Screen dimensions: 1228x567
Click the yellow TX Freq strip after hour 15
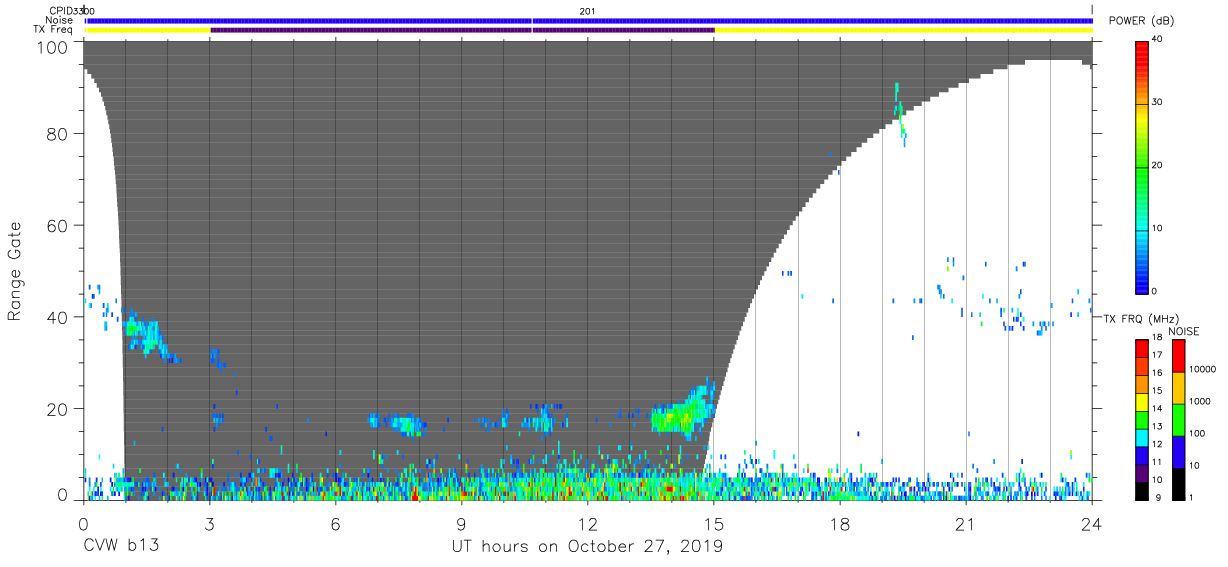coord(903,30)
